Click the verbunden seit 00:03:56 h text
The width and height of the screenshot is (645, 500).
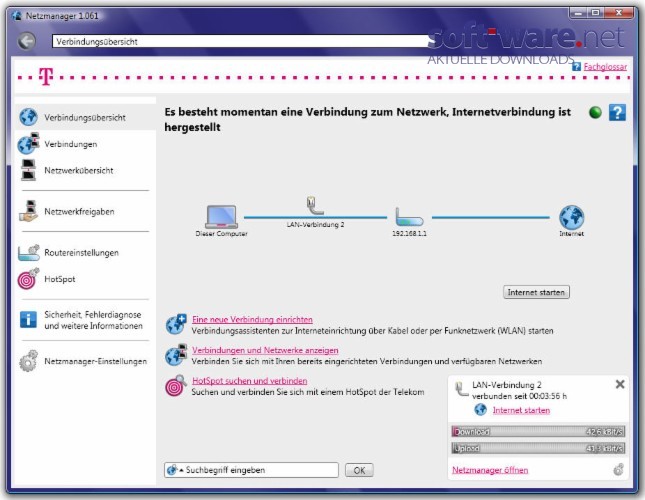pyautogui.click(x=519, y=396)
